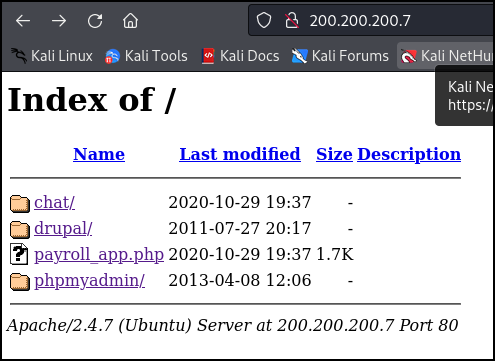Click the insecure connection padlock icon
Image resolution: width=495 pixels, height=361 pixels.
(x=292, y=20)
